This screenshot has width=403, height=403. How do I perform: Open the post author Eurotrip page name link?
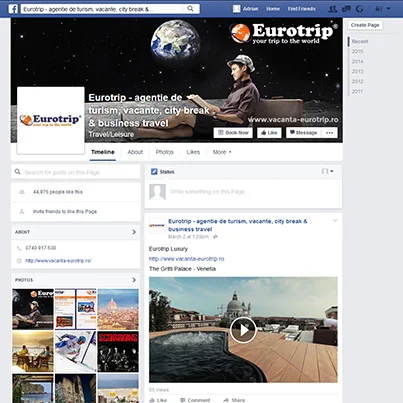coord(238,225)
